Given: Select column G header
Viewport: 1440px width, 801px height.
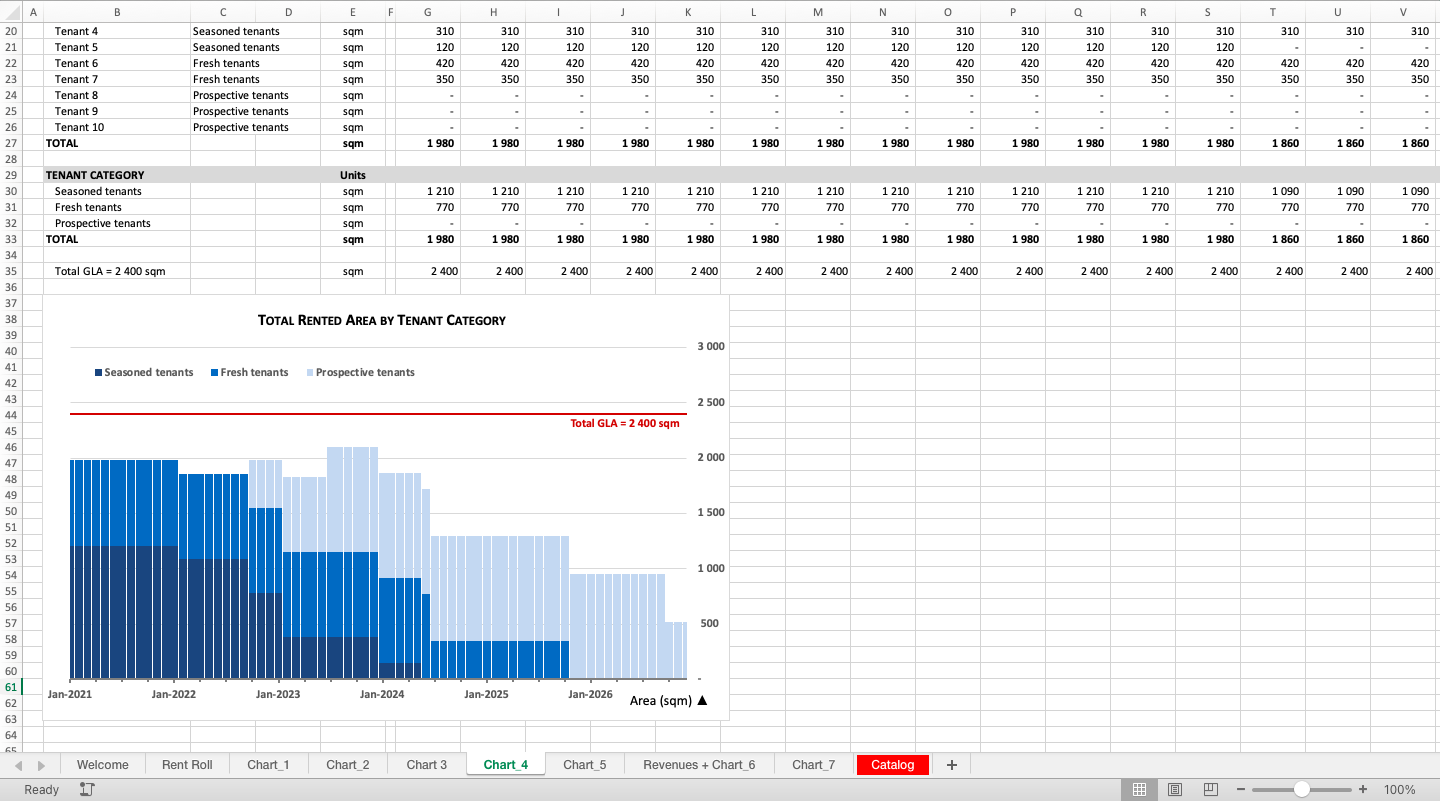Looking at the screenshot, I should 428,12.
